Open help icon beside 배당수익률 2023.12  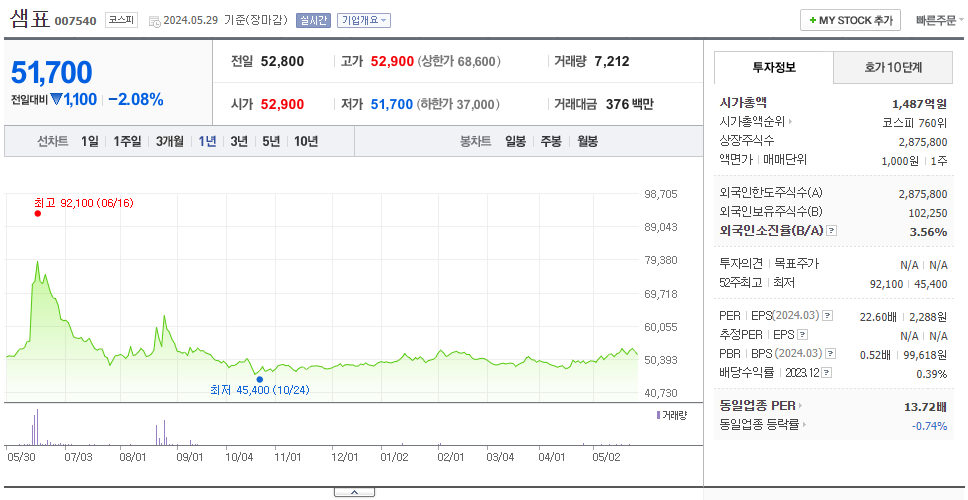pyautogui.click(x=827, y=373)
